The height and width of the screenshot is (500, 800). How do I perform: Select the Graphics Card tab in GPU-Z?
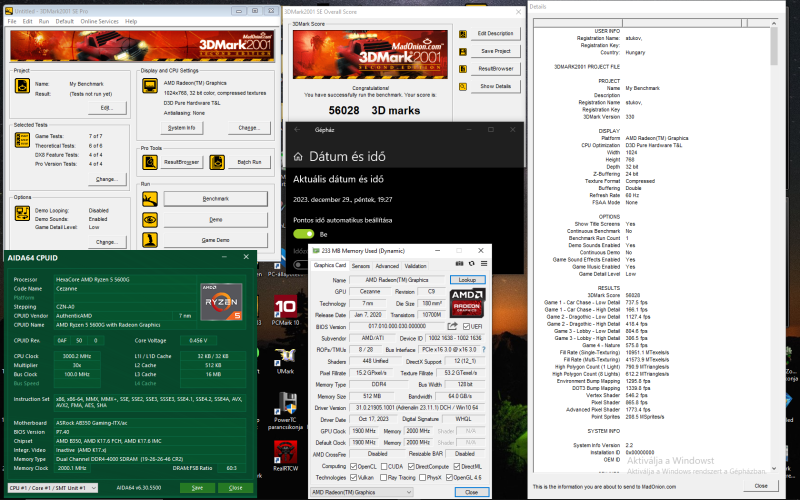(330, 265)
